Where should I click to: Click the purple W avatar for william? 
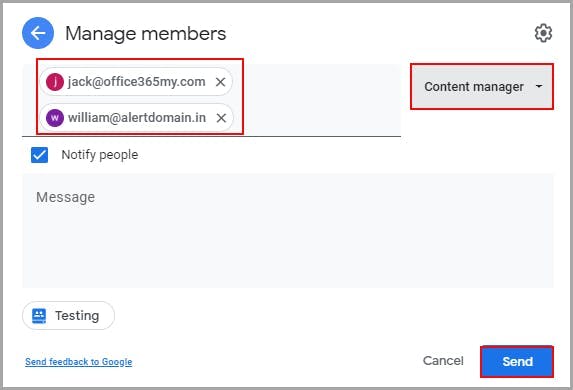click(55, 118)
